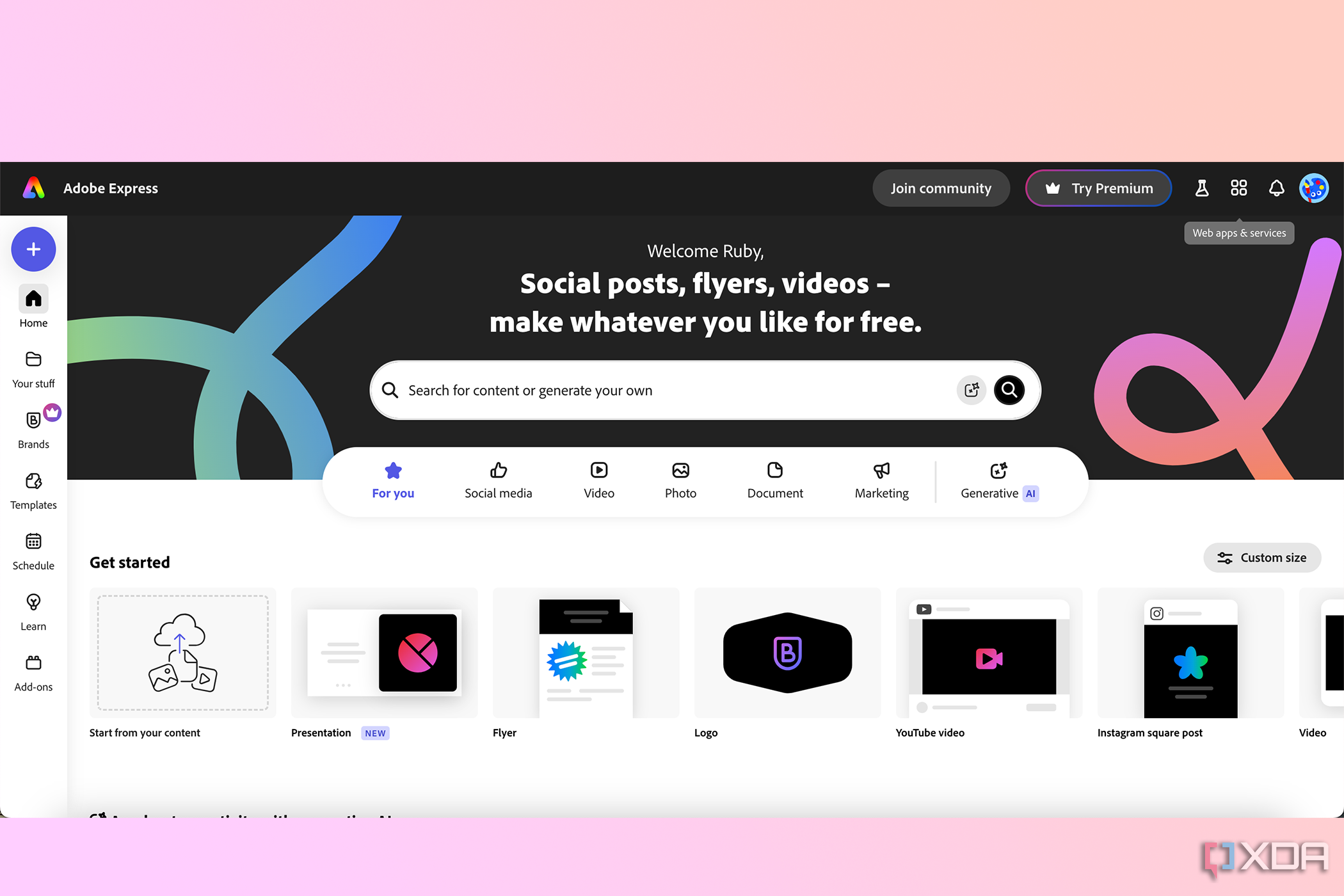Click the Create new plus icon
Image resolution: width=1344 pixels, height=896 pixels.
pos(33,249)
